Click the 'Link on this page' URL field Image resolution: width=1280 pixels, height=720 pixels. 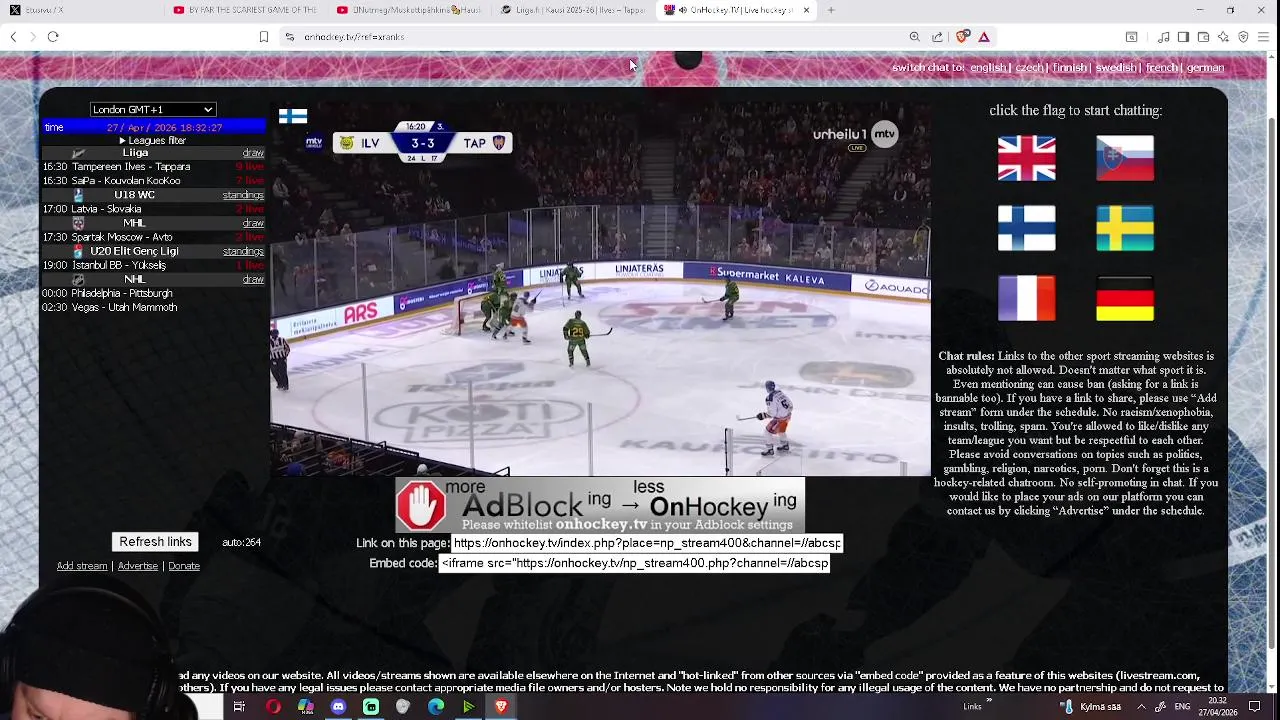click(x=647, y=543)
